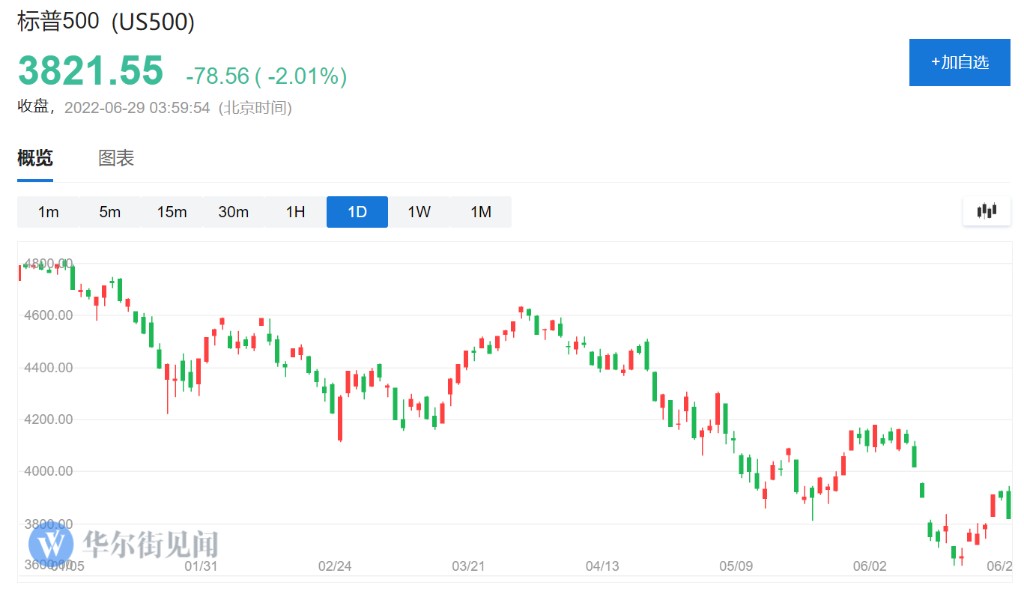Click the 05/09 date axis label

735,566
